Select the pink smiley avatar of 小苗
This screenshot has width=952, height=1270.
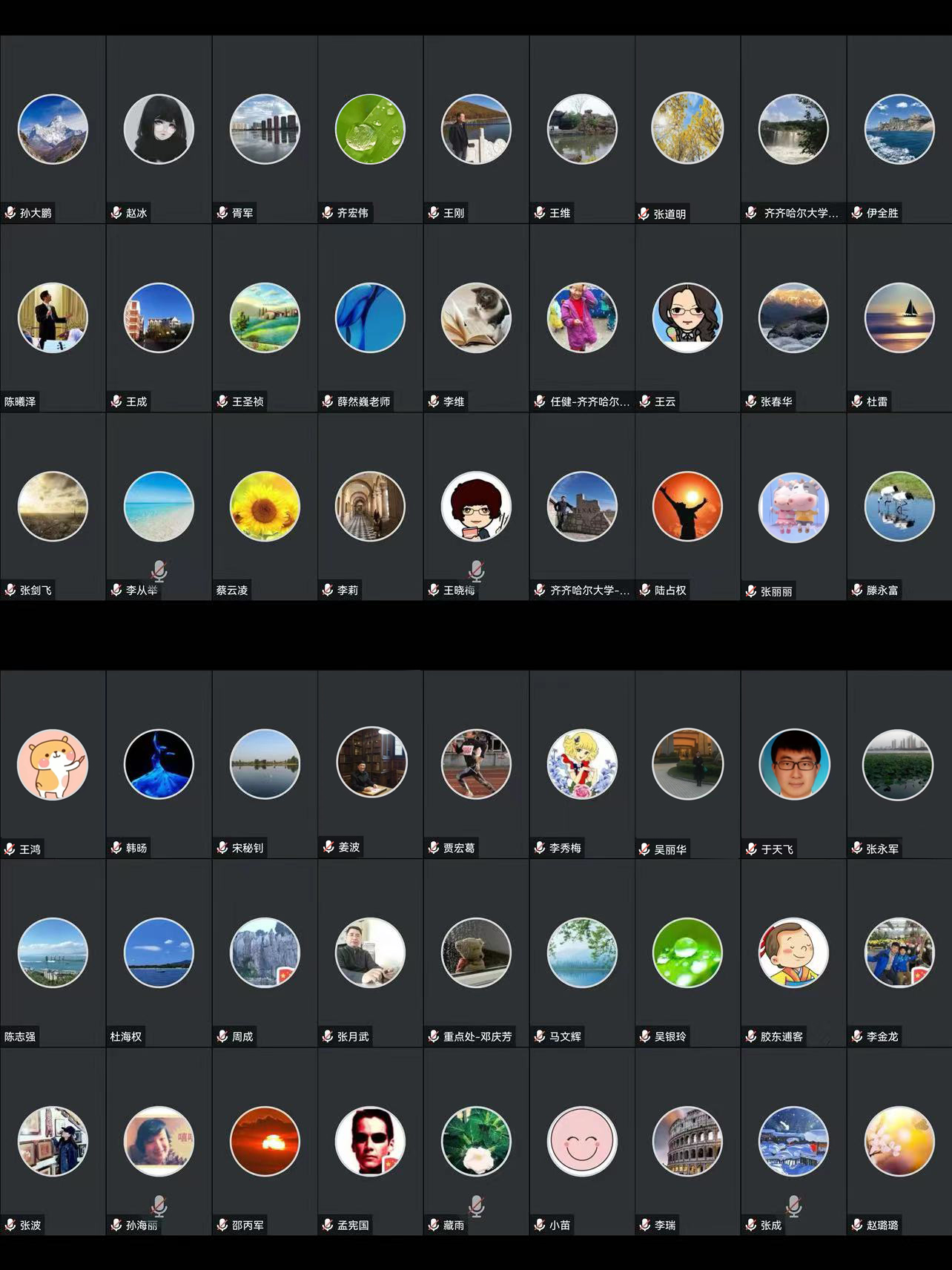pos(582,1142)
